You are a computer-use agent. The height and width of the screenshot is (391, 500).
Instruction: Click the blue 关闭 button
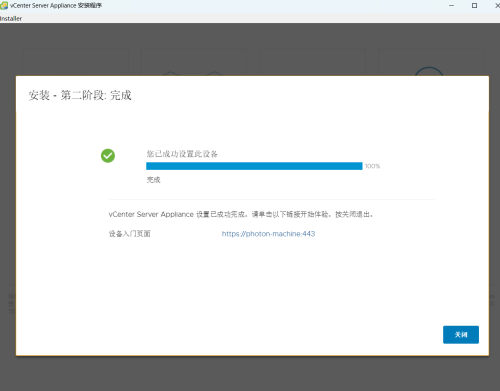[461, 334]
